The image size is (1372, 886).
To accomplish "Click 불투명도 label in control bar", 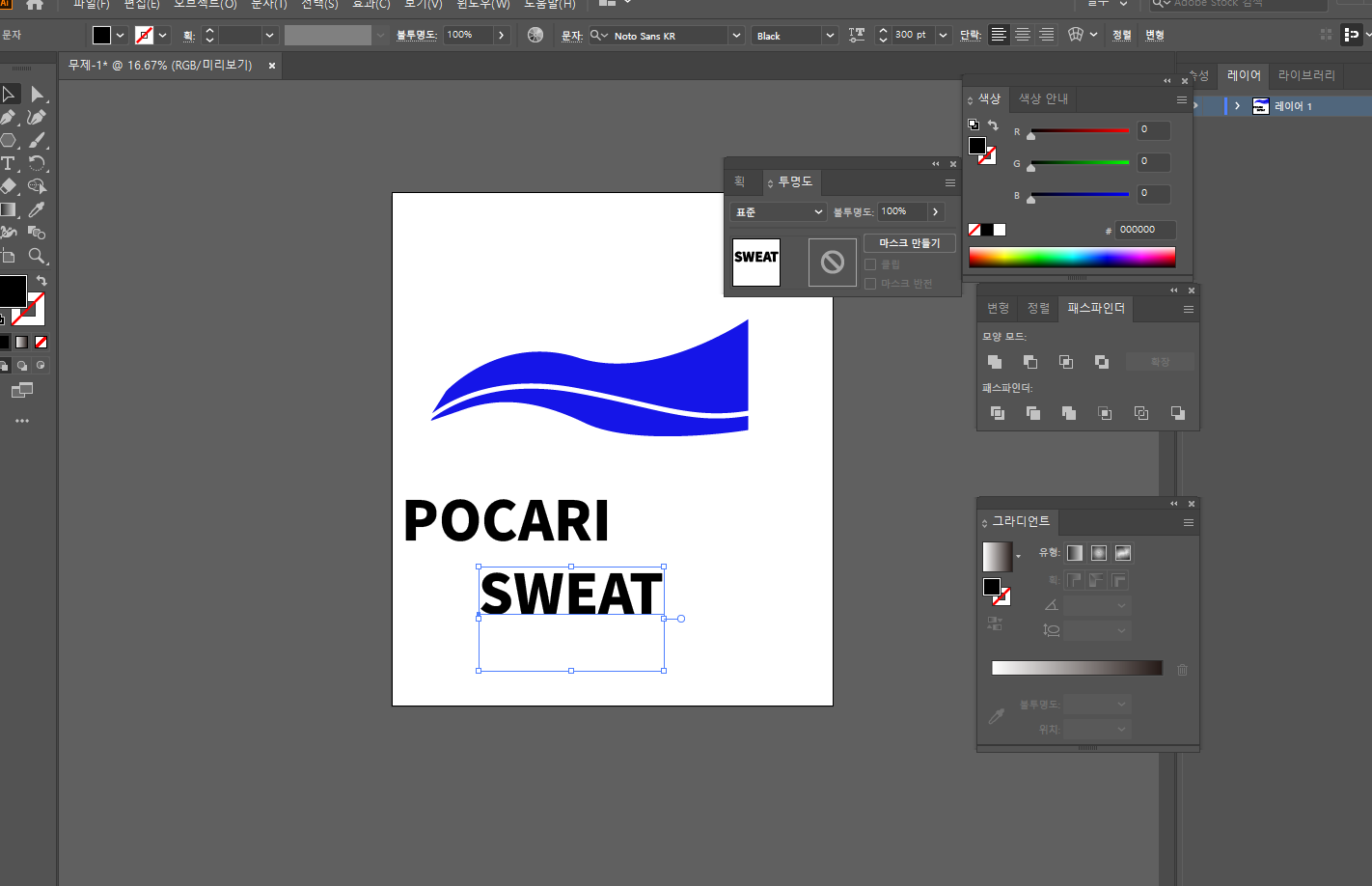I will (x=417, y=35).
